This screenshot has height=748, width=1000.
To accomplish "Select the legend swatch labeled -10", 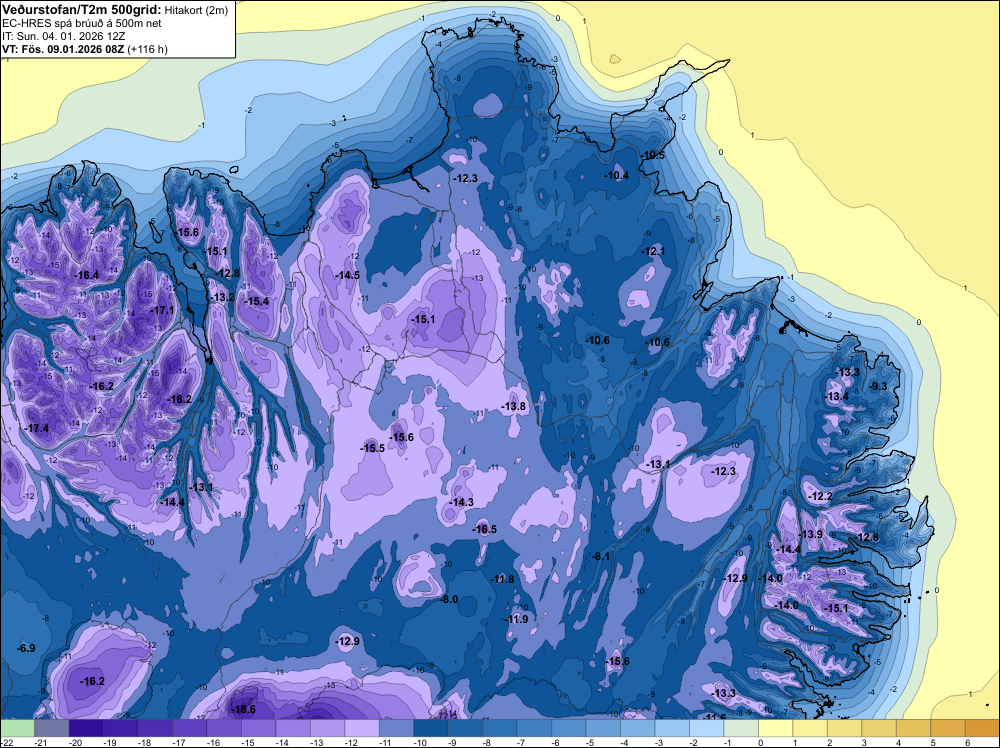I will tap(430, 728).
